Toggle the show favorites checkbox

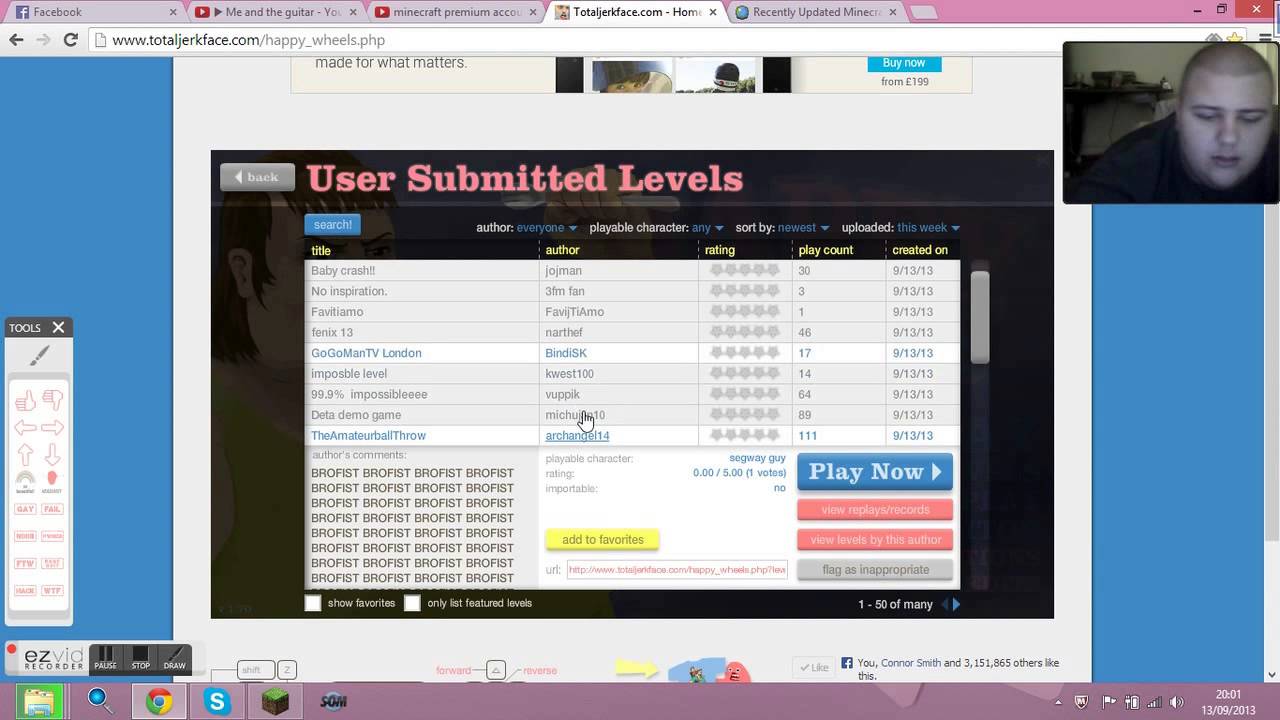313,603
